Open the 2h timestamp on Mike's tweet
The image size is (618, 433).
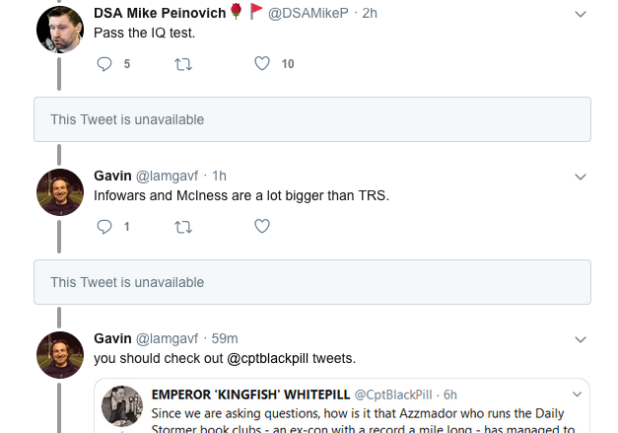coord(370,13)
